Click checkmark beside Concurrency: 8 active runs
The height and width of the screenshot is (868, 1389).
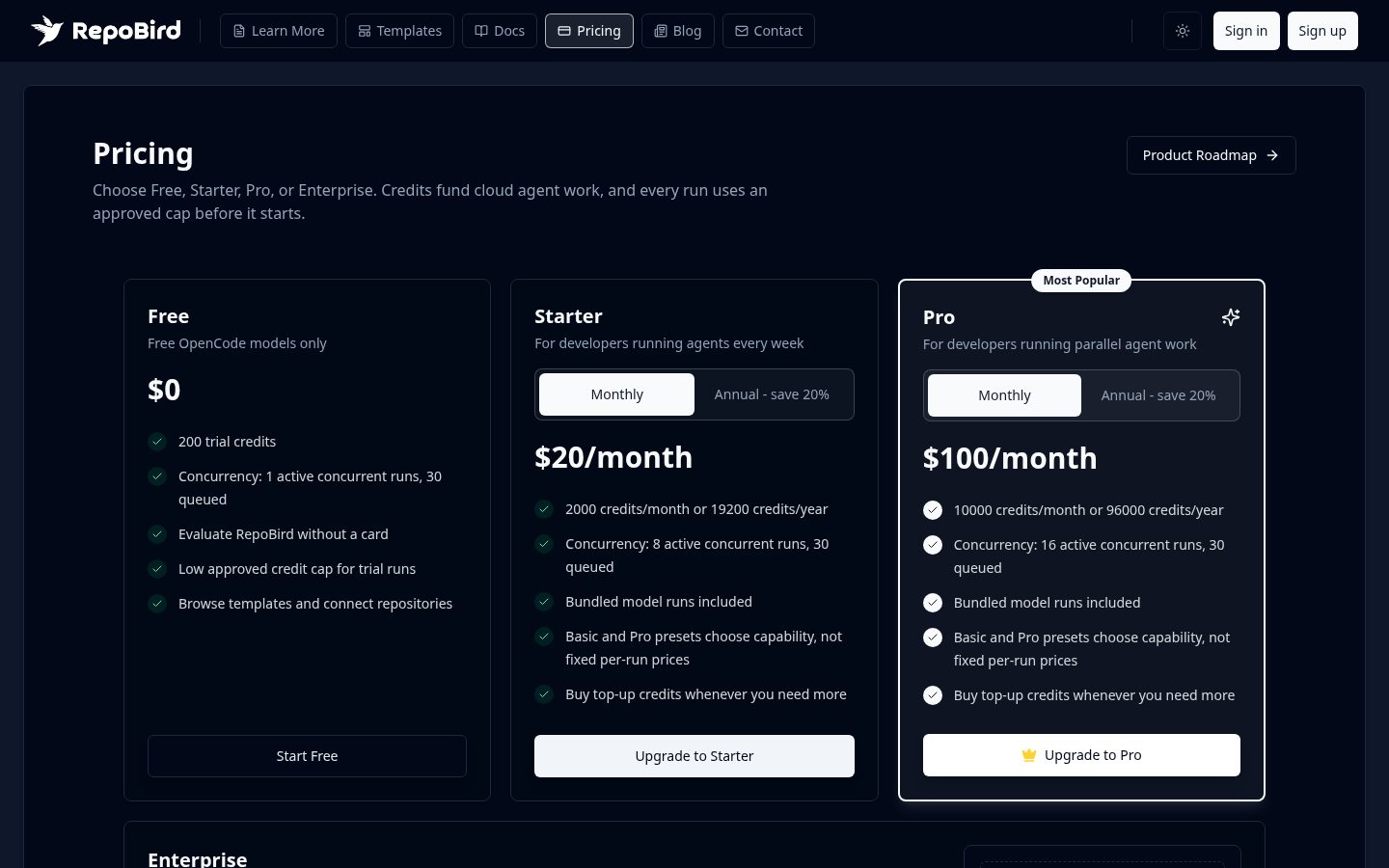pyautogui.click(x=544, y=544)
